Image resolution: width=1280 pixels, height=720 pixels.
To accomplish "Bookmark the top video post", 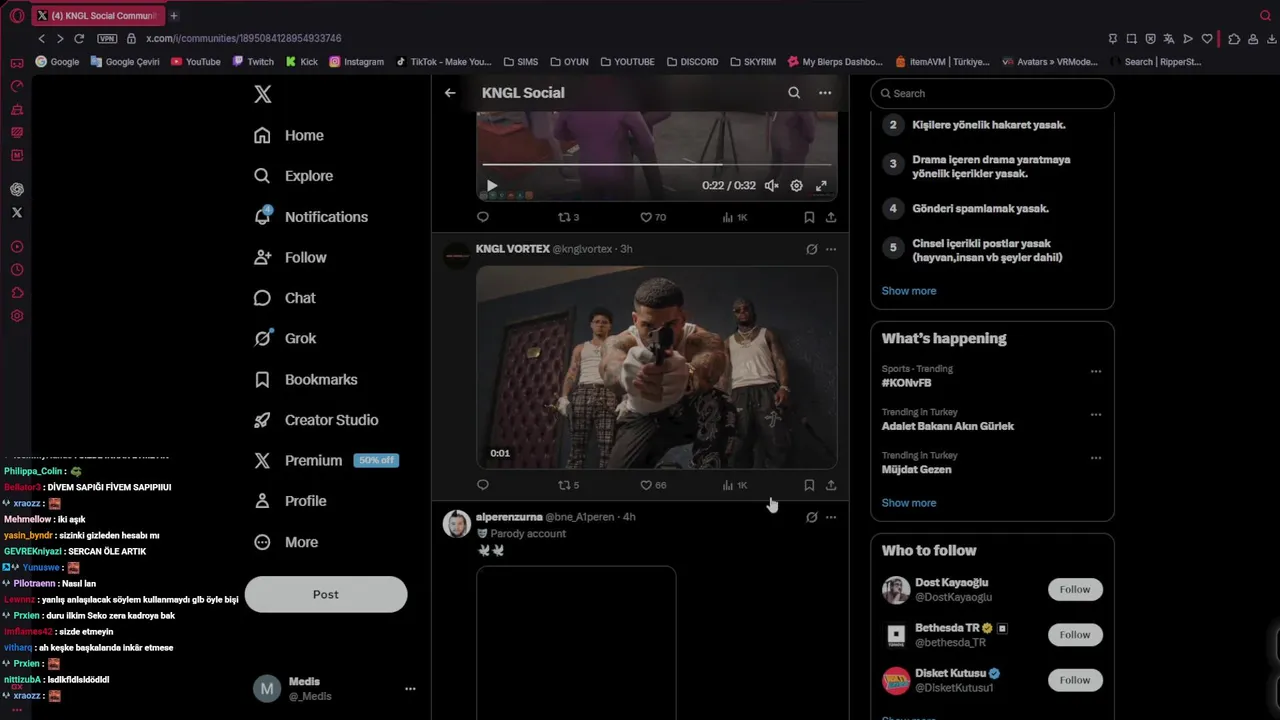I will click(x=809, y=217).
